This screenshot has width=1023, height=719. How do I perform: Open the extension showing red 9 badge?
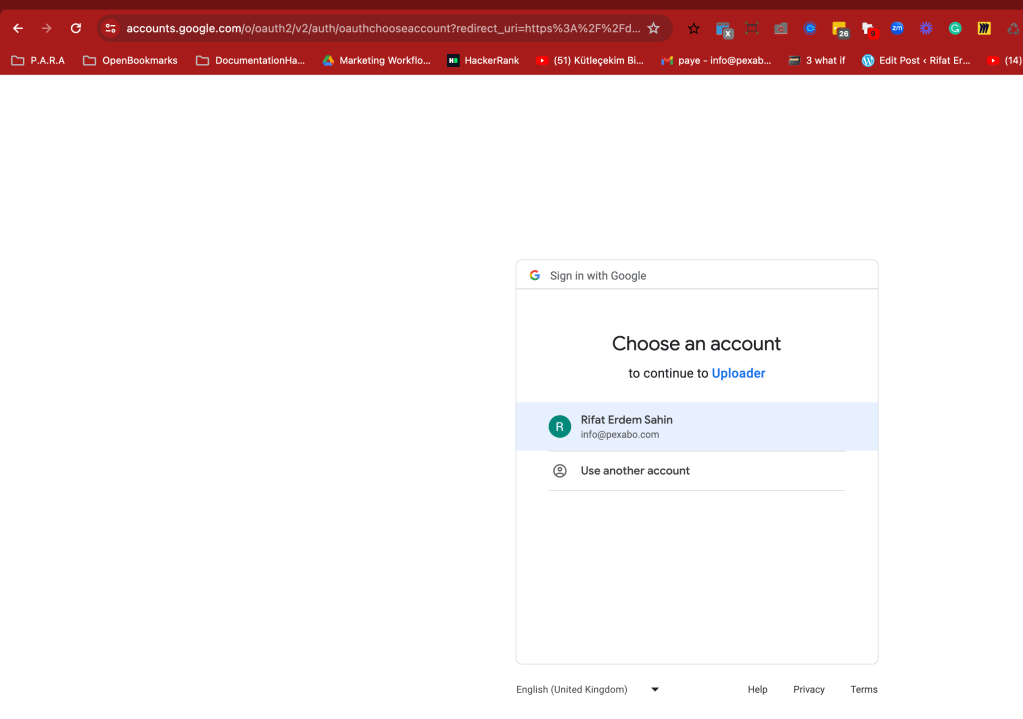869,29
